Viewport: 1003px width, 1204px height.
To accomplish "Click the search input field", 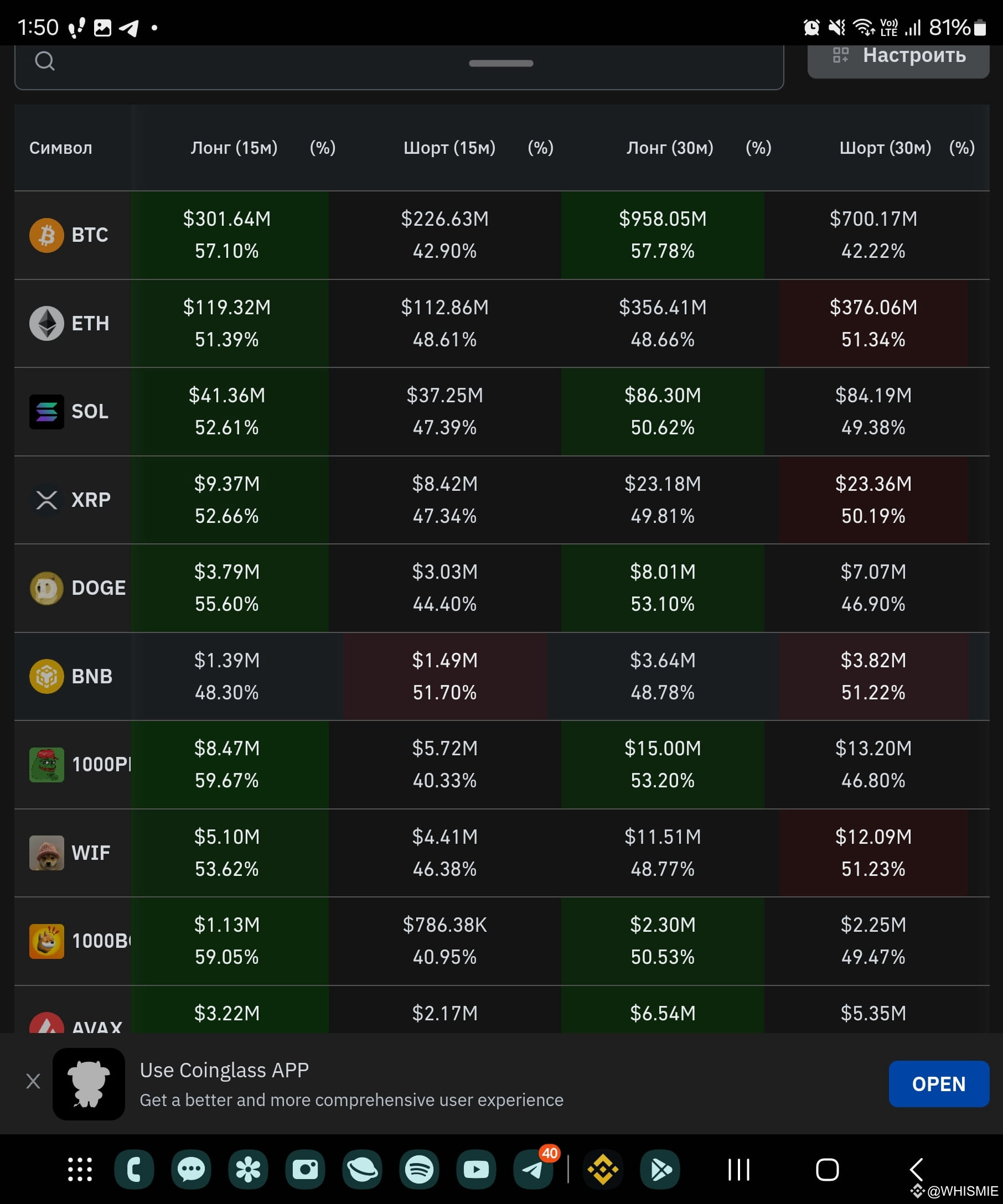I will click(399, 67).
